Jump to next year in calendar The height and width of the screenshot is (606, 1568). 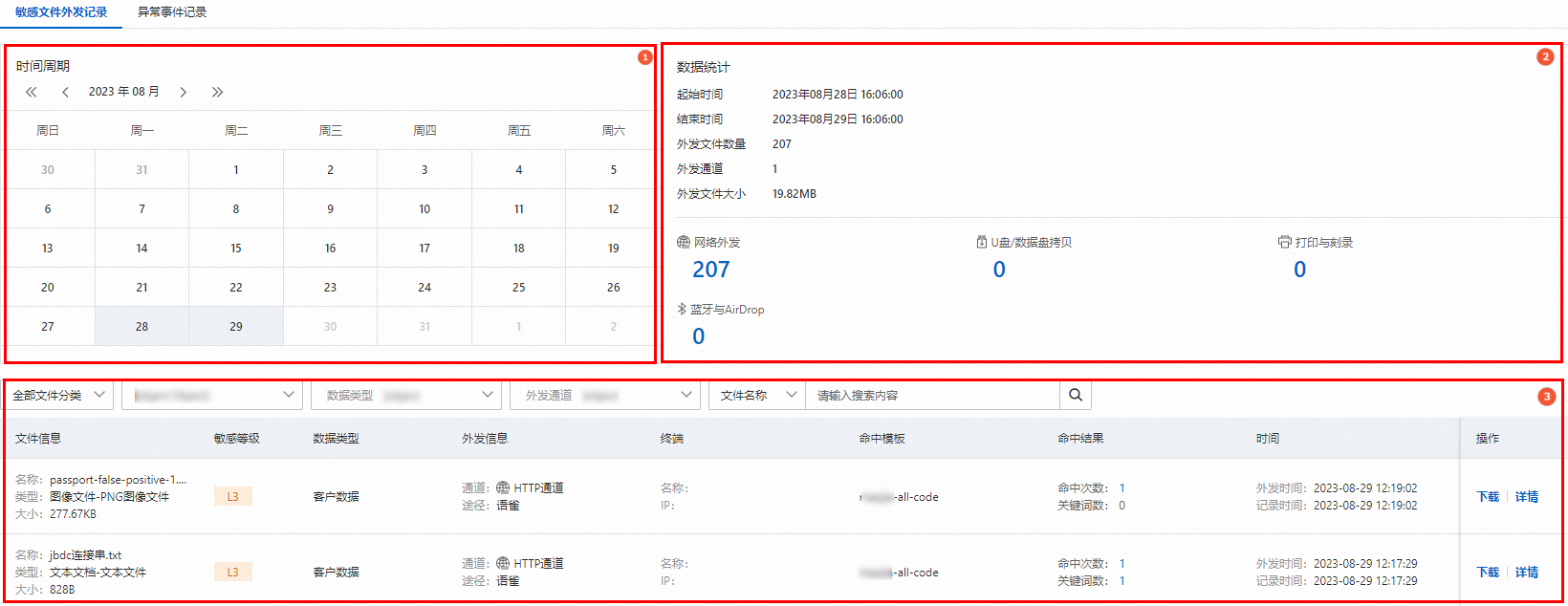coord(218,92)
